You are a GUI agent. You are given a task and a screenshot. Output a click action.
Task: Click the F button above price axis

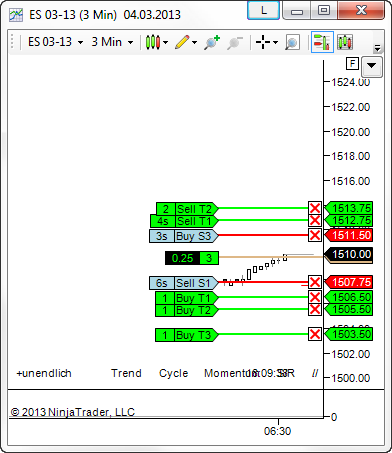(x=352, y=63)
